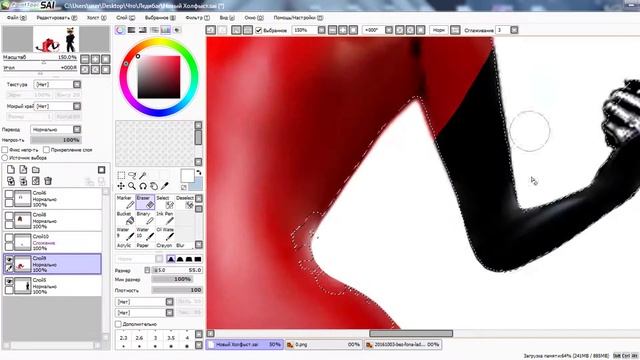Hide layer Слой9 with its eye icon
Screen dimensions: 640x360
(x=9, y=259)
